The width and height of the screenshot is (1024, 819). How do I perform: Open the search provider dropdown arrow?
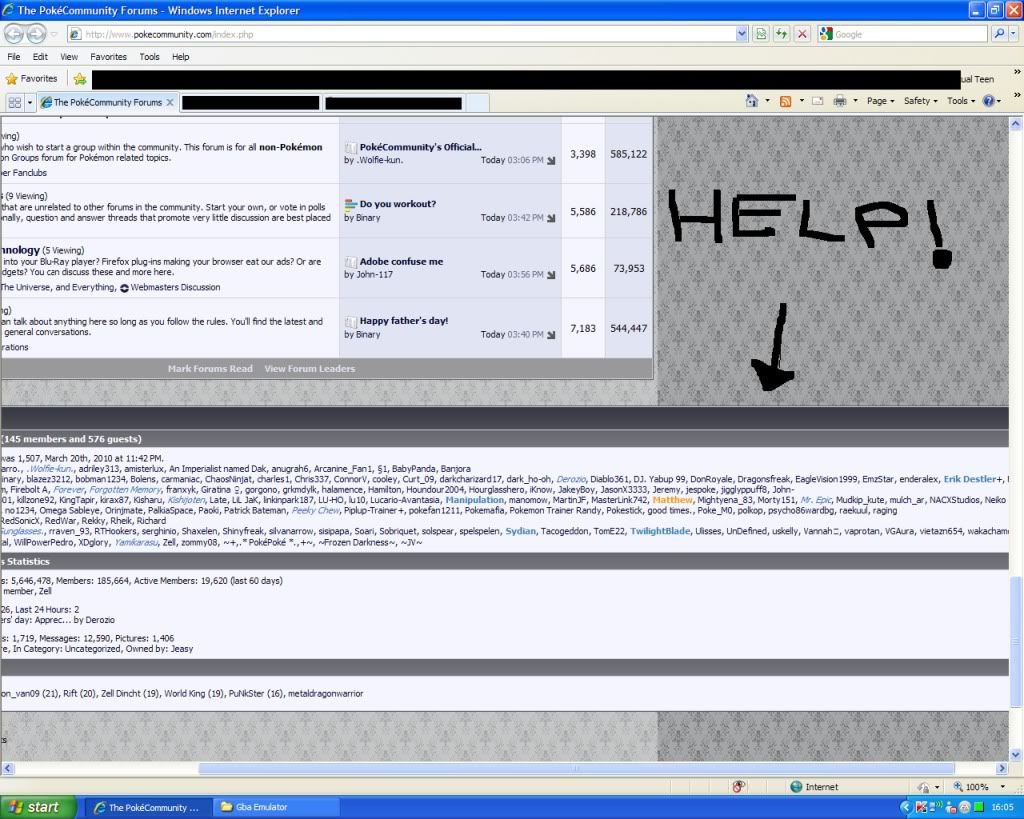[1014, 34]
